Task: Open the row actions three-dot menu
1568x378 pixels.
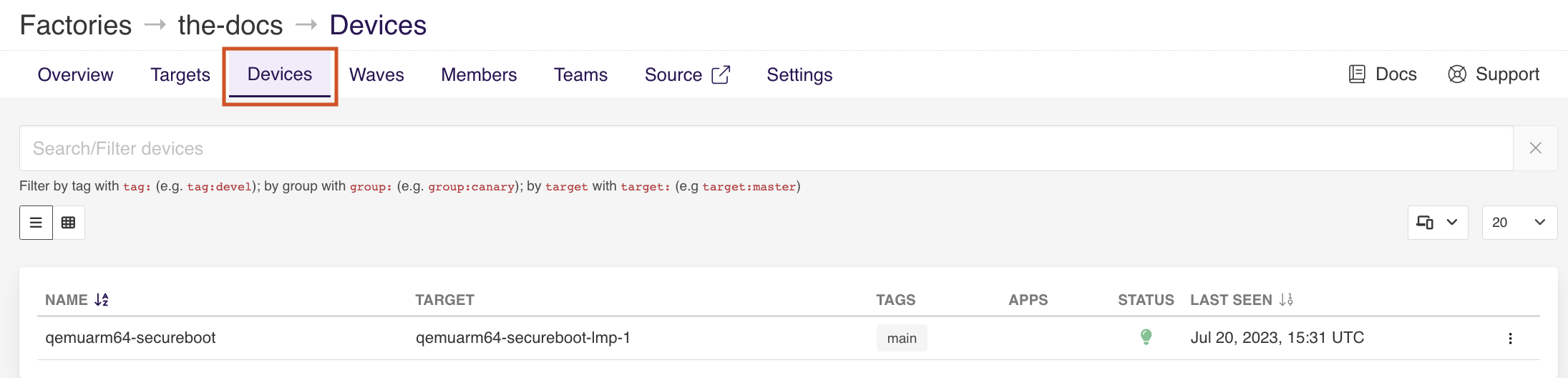Action: (1510, 339)
